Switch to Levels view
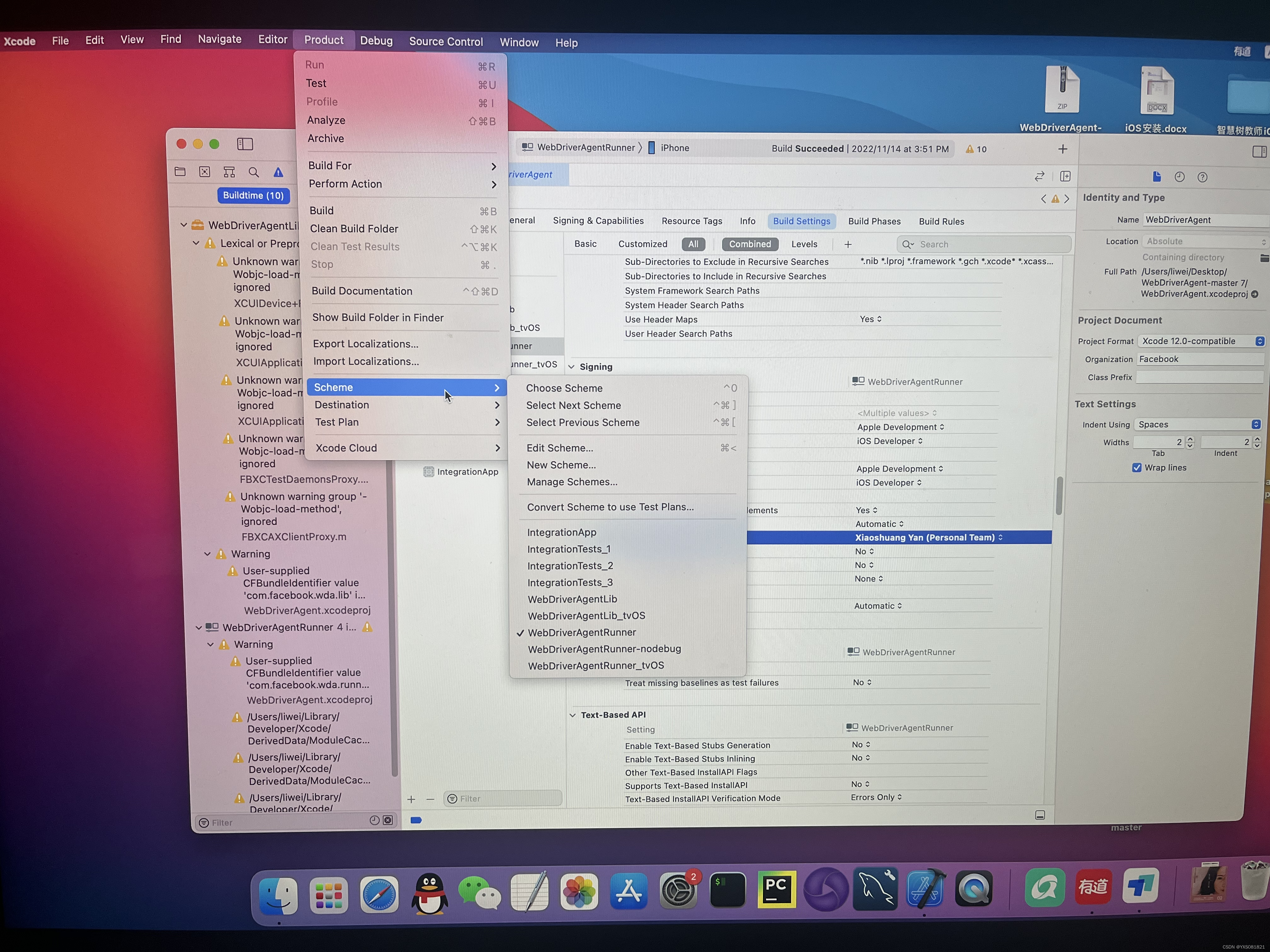1270x952 pixels. (804, 244)
